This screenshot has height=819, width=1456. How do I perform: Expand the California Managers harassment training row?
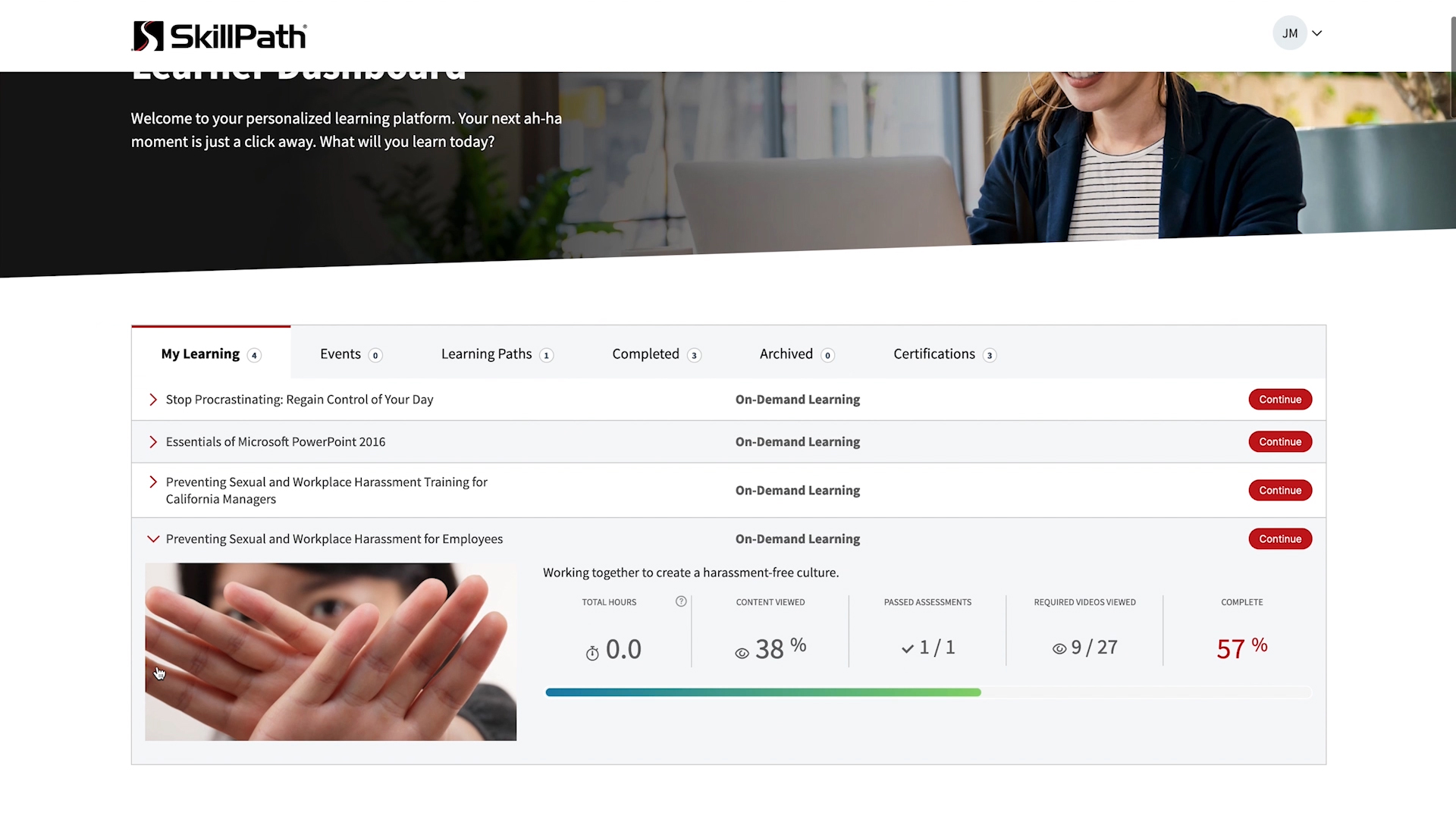[x=152, y=483]
